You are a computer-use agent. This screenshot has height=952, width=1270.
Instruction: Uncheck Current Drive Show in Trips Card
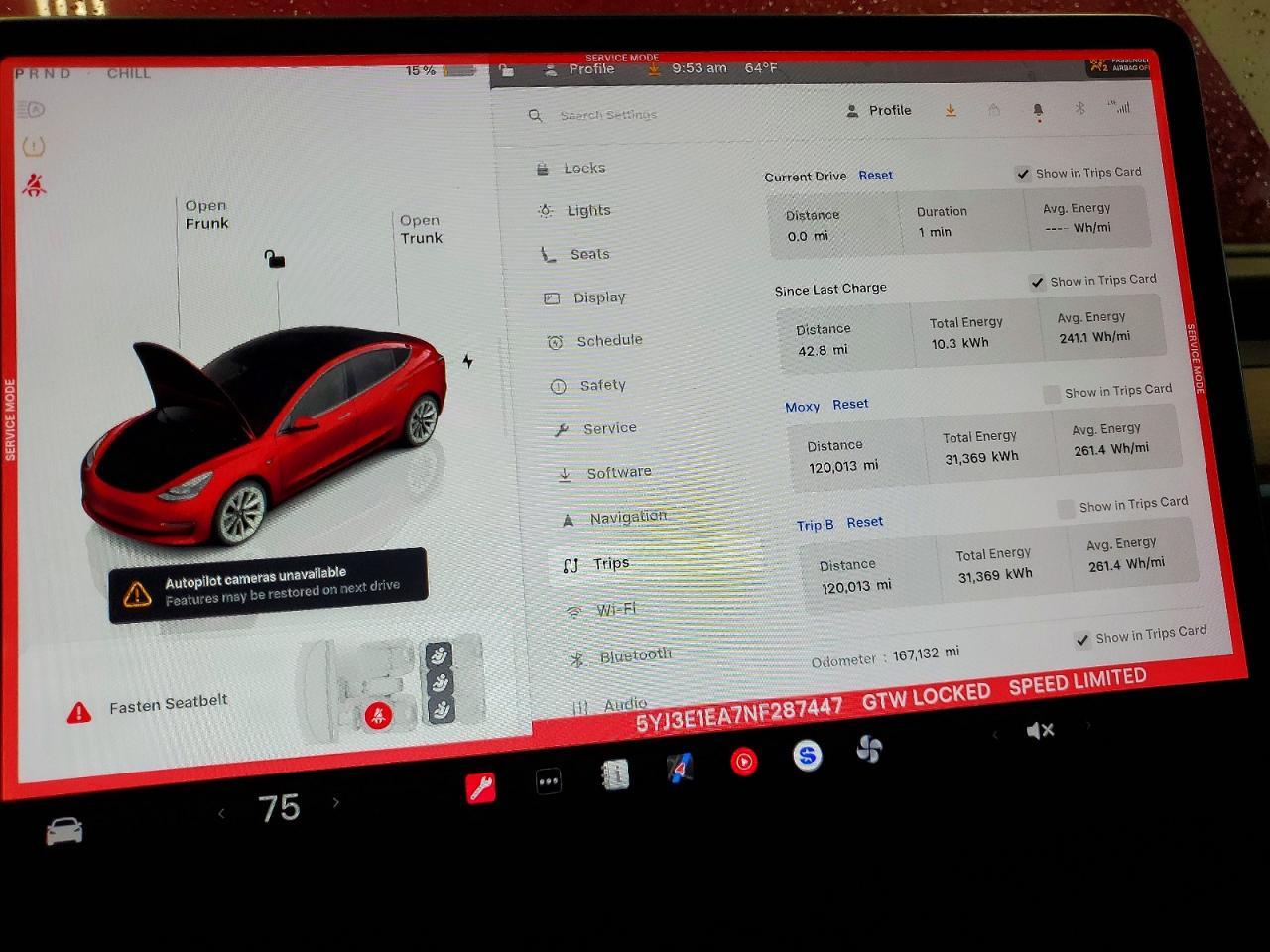[x=1023, y=174]
